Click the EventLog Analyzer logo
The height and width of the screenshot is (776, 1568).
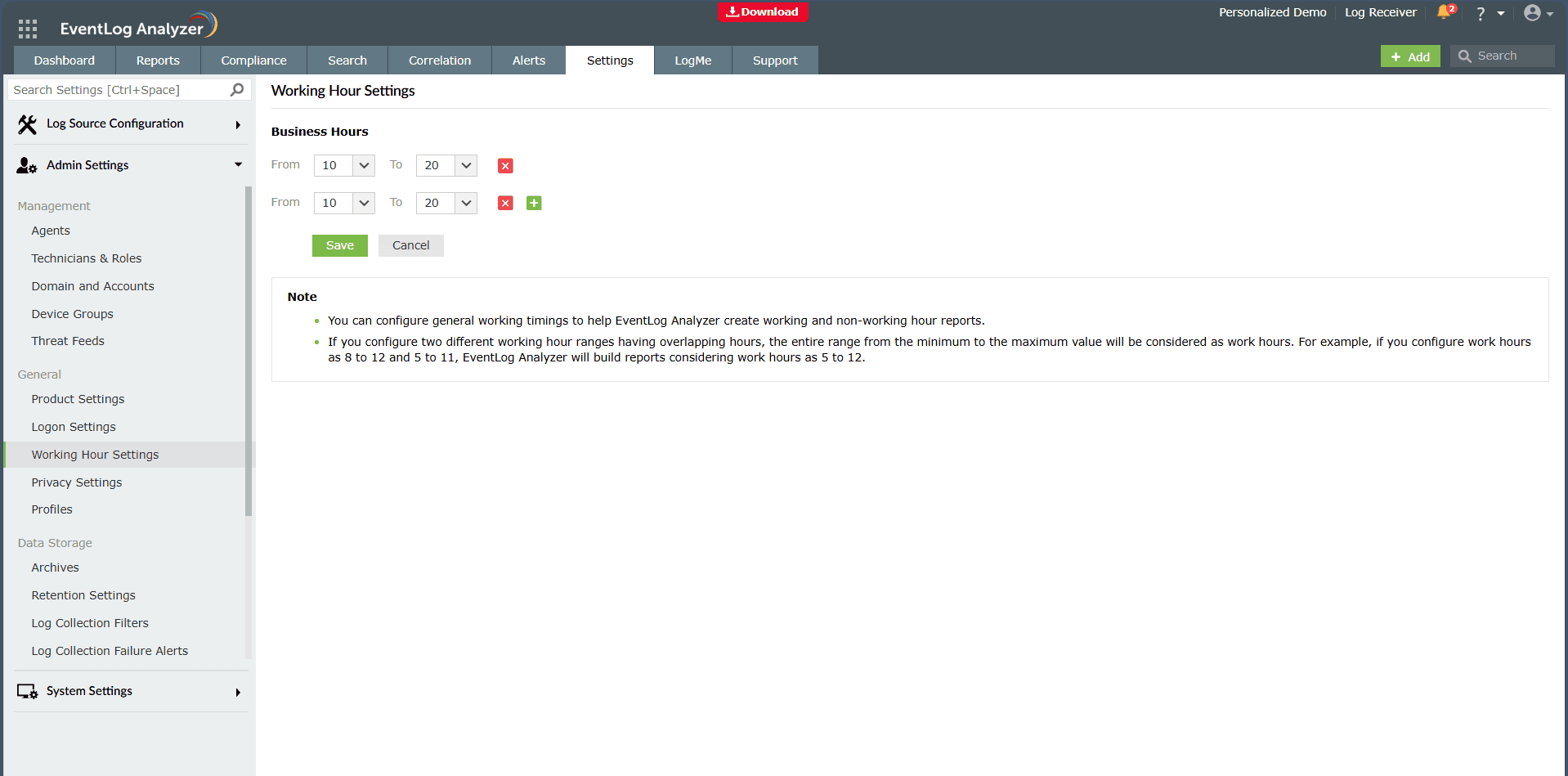(138, 26)
